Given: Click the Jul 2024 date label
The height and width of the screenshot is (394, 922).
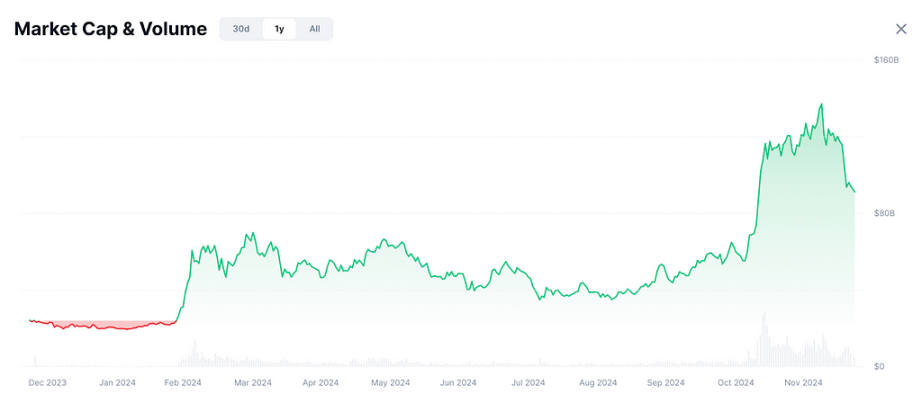Looking at the screenshot, I should [527, 383].
